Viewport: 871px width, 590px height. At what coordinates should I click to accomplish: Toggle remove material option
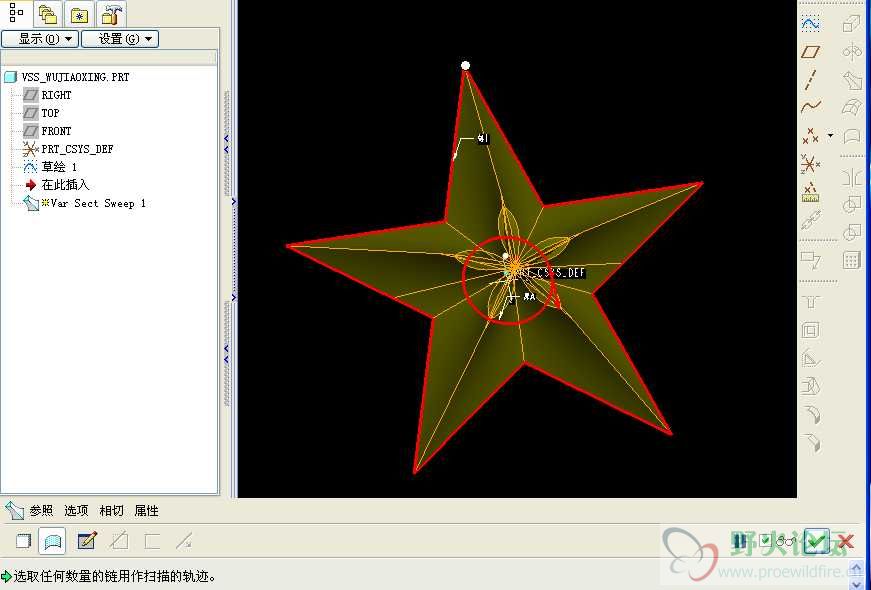(119, 541)
